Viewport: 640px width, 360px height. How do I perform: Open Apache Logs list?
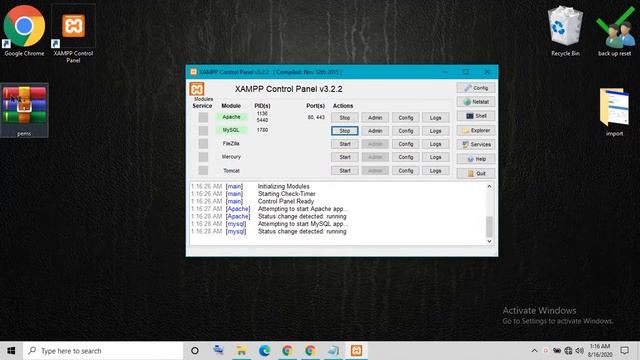coord(436,118)
